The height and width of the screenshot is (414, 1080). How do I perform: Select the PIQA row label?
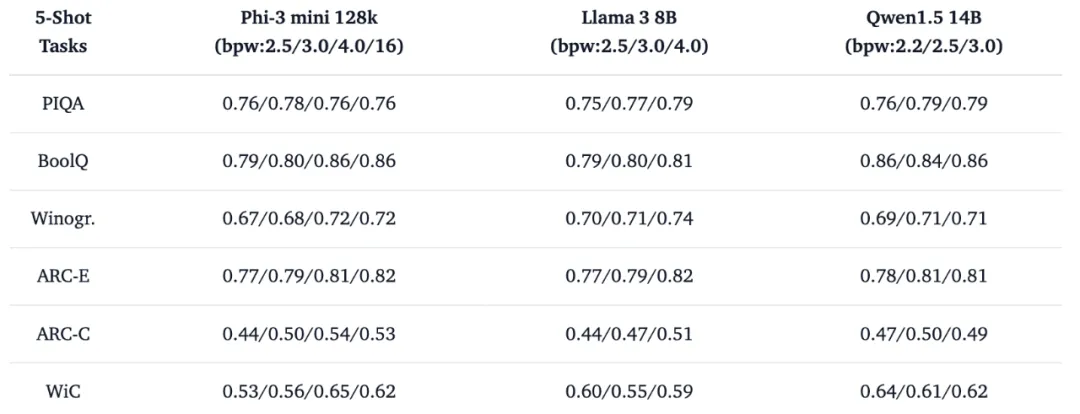(63, 103)
